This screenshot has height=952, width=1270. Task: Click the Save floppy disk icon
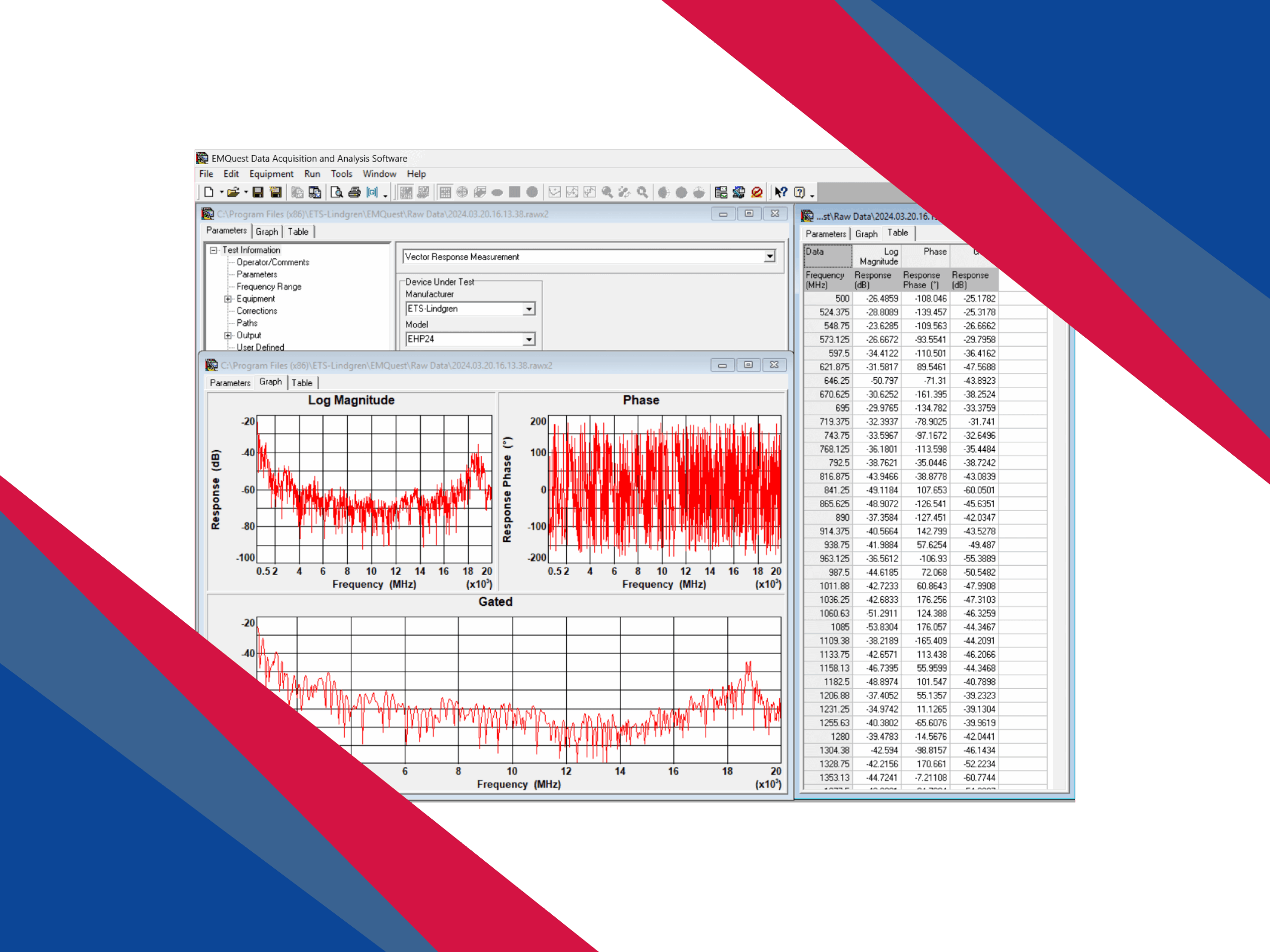point(258,192)
